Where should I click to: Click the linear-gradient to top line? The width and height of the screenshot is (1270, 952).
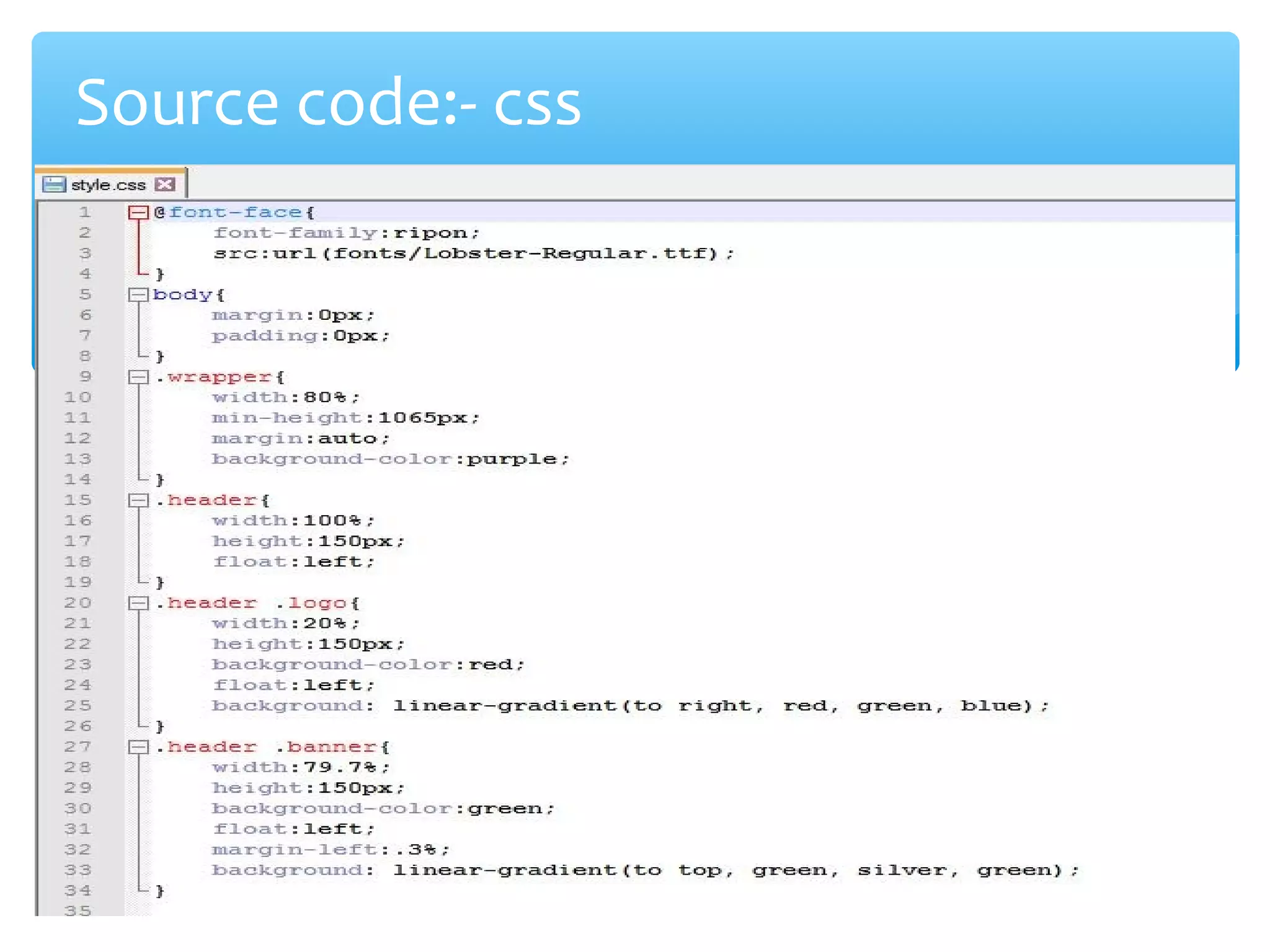645,870
